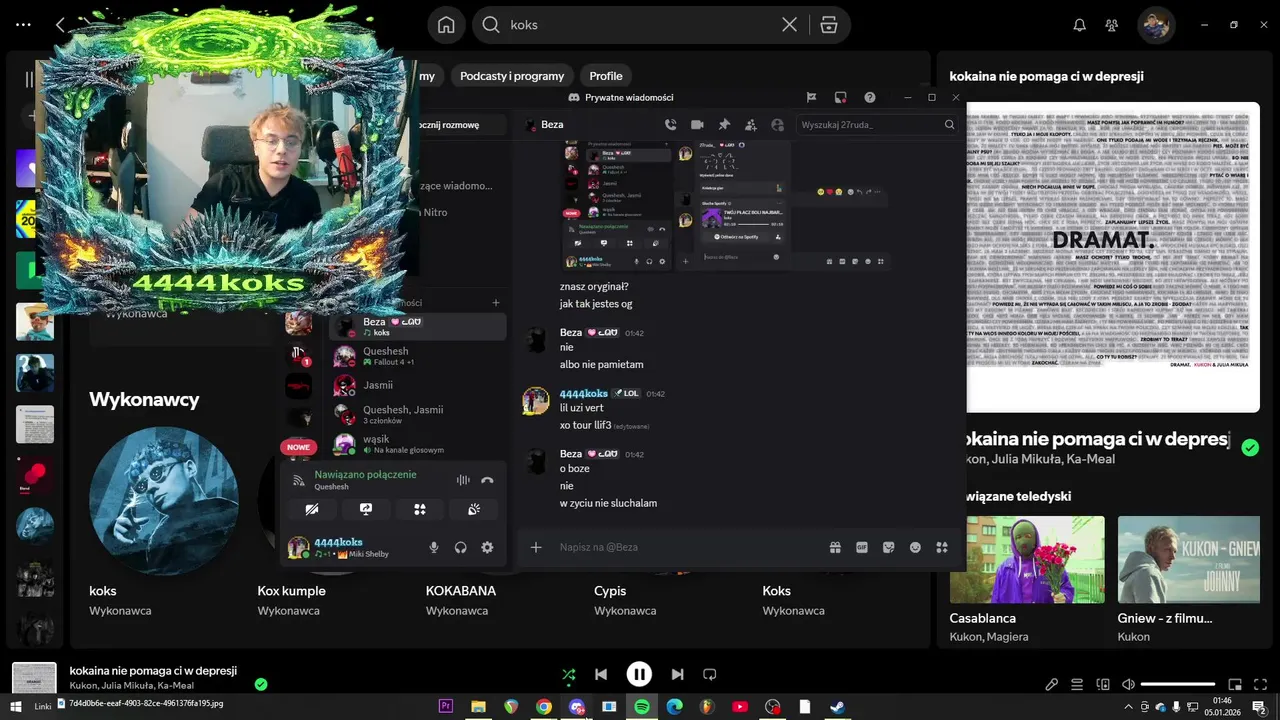The image size is (1280, 720).
Task: Start a Discord video call with Beza
Action: click(x=697, y=125)
